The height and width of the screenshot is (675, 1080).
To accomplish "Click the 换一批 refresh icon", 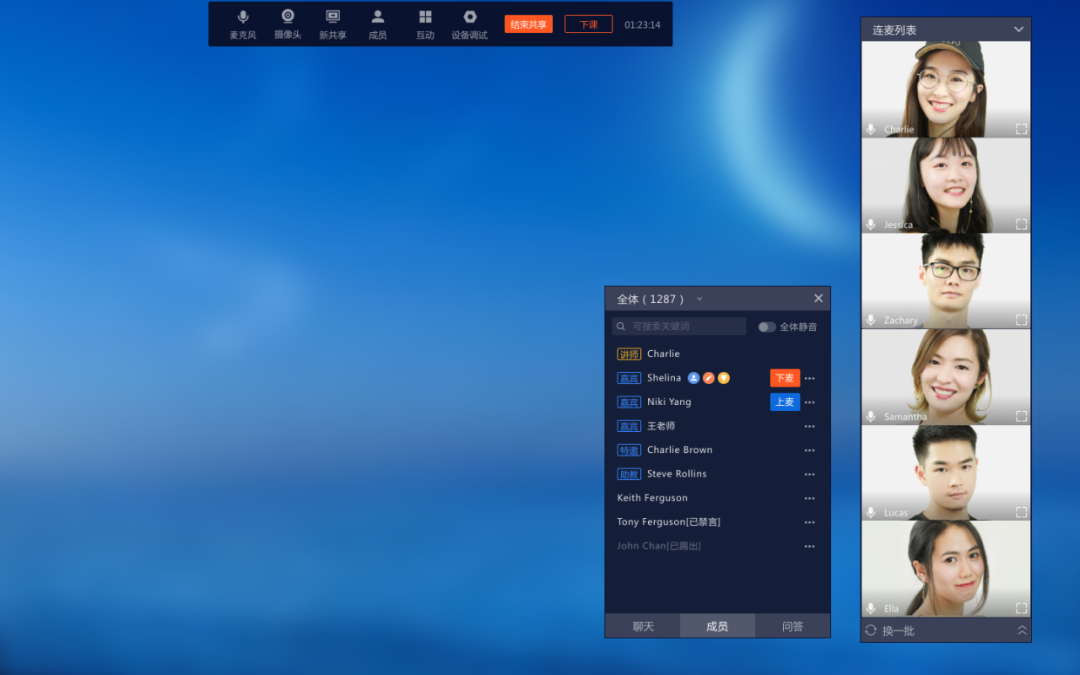I will pyautogui.click(x=871, y=631).
